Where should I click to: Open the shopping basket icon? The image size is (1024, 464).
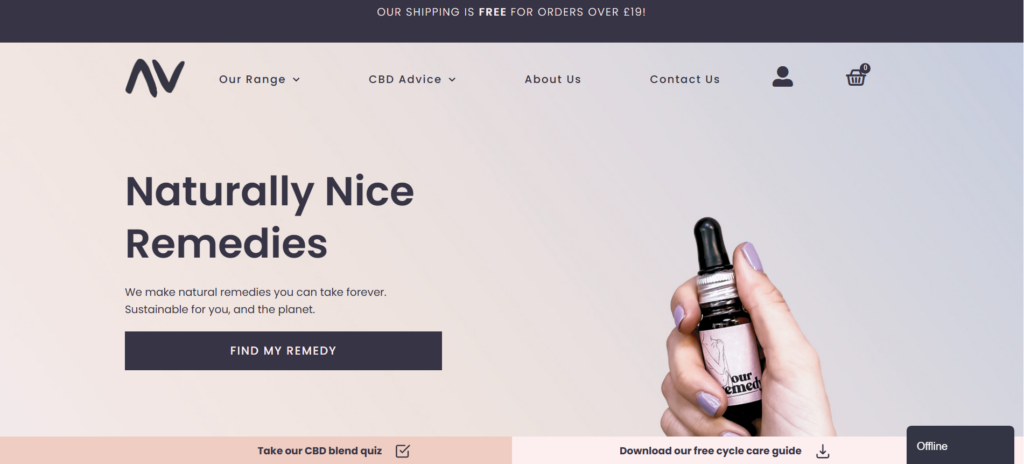coord(856,78)
